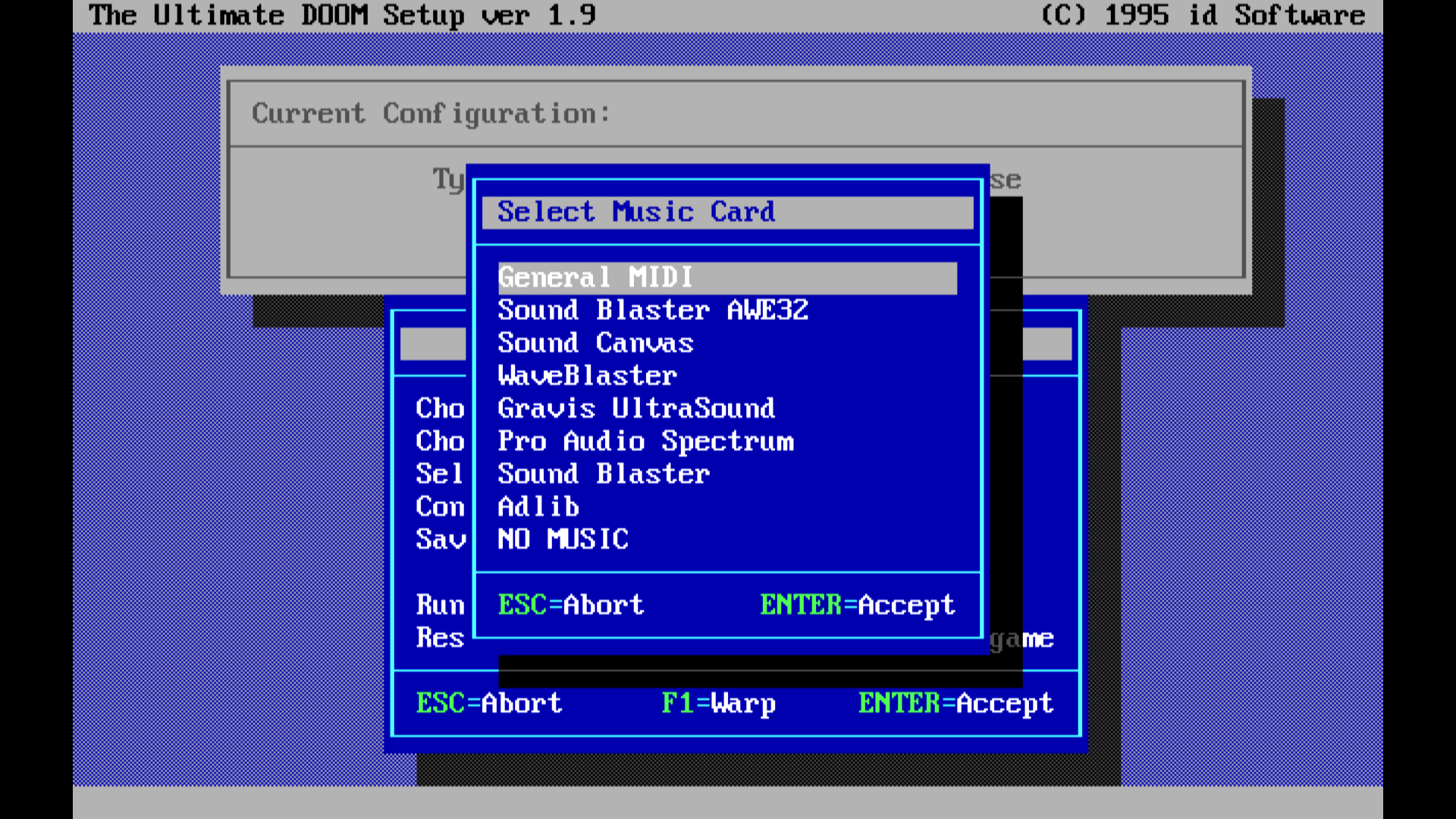Click the partially hidden Sel menu row
Viewport: 1456px width, 819px height.
point(440,474)
